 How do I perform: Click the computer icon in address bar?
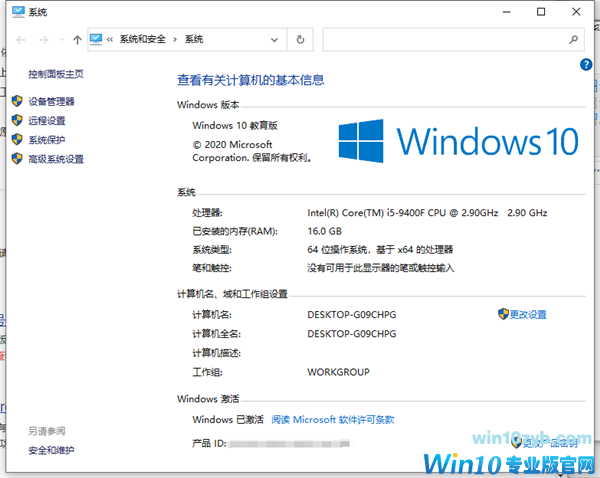click(96, 39)
